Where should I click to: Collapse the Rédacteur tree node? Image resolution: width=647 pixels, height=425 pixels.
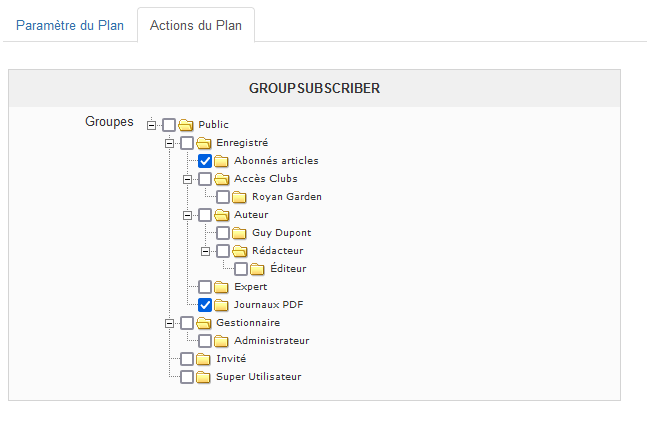206,251
